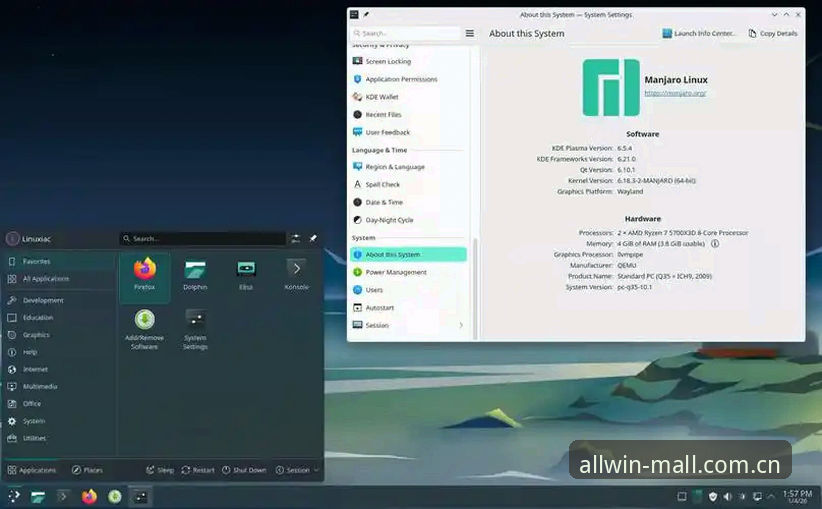Open System Settings from launcher favorites
Screen dimensions: 822x509
[195, 330]
